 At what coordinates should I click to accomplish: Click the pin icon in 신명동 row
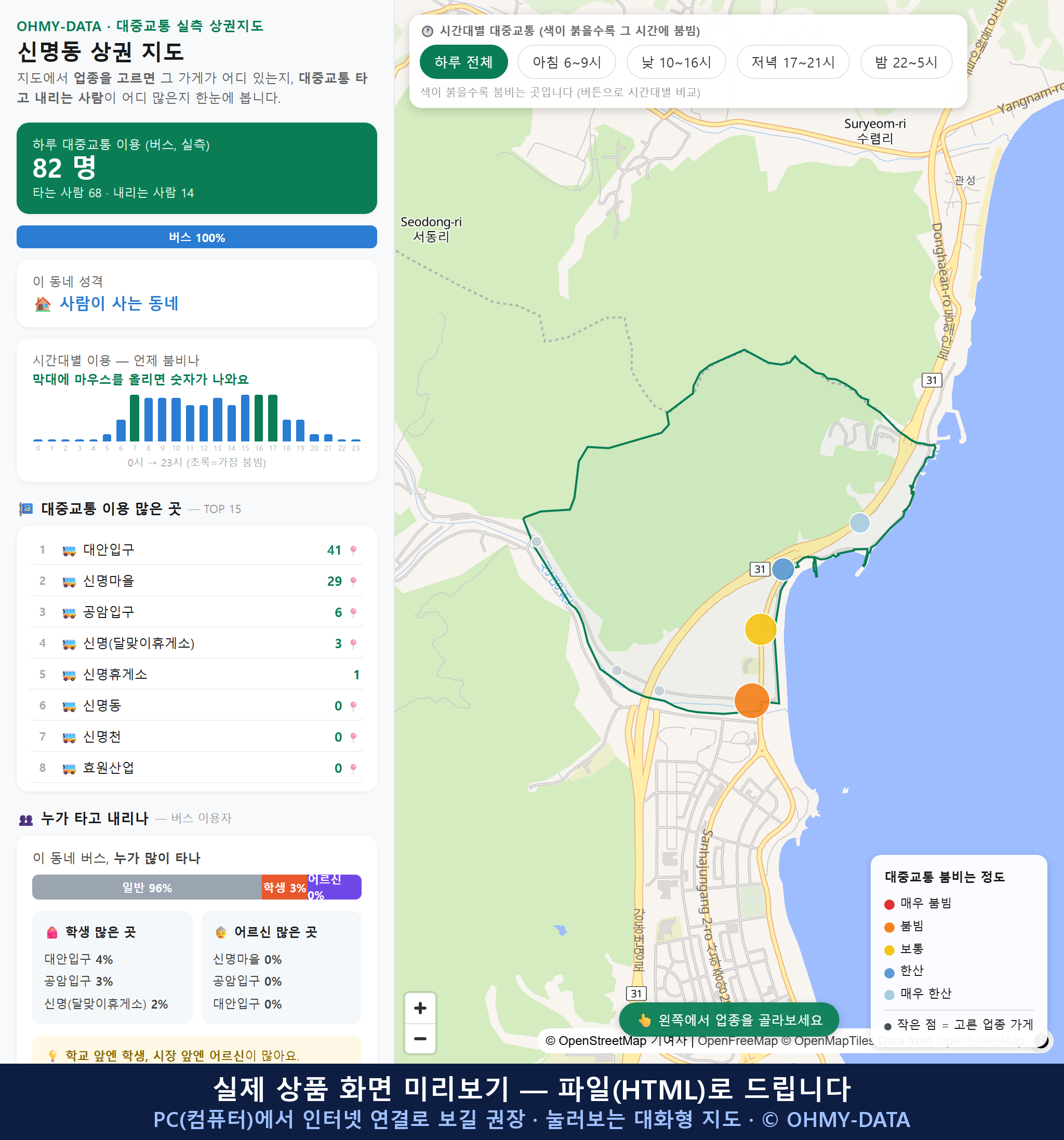pos(353,706)
